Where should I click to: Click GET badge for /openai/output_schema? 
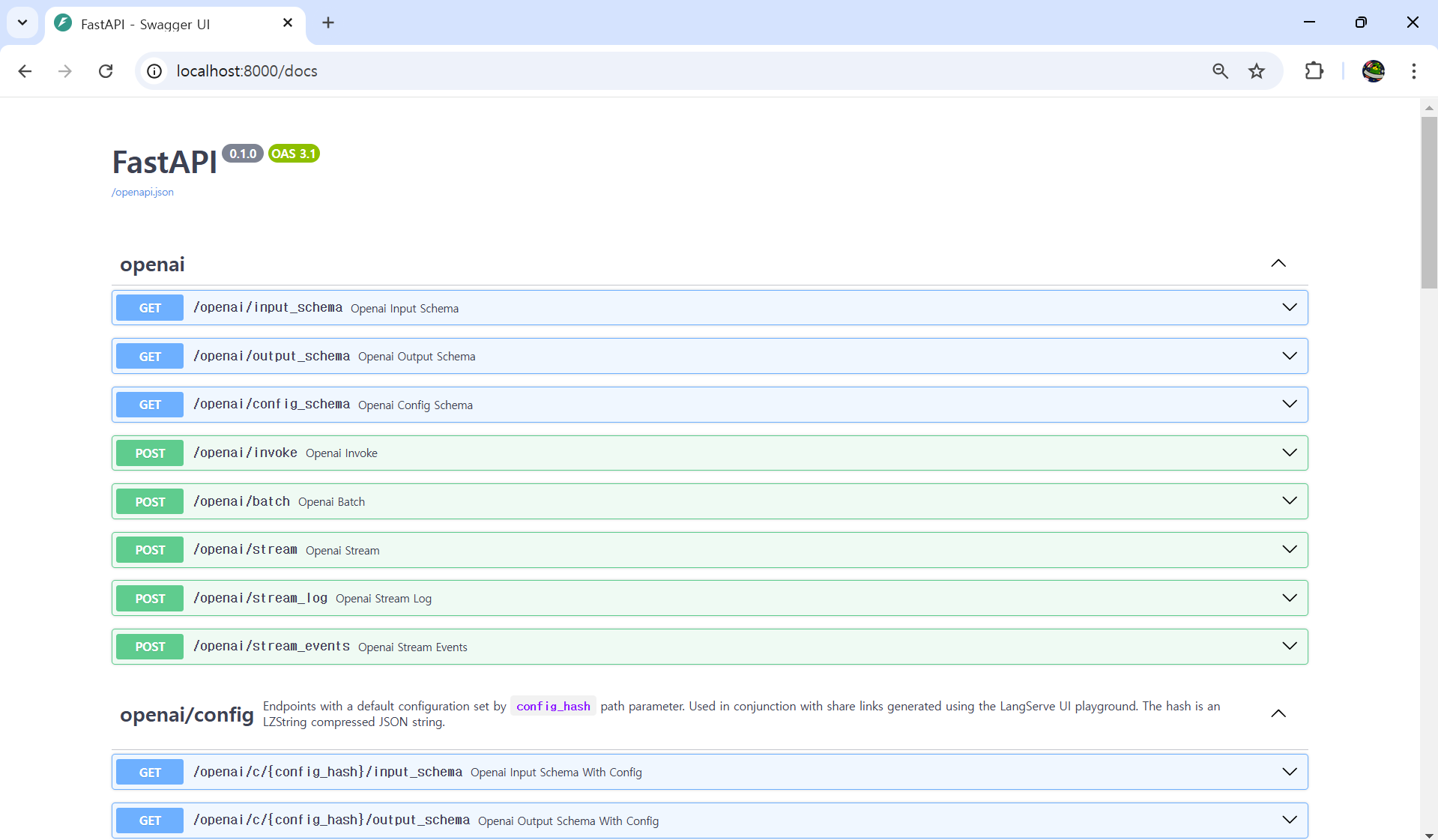click(x=150, y=357)
